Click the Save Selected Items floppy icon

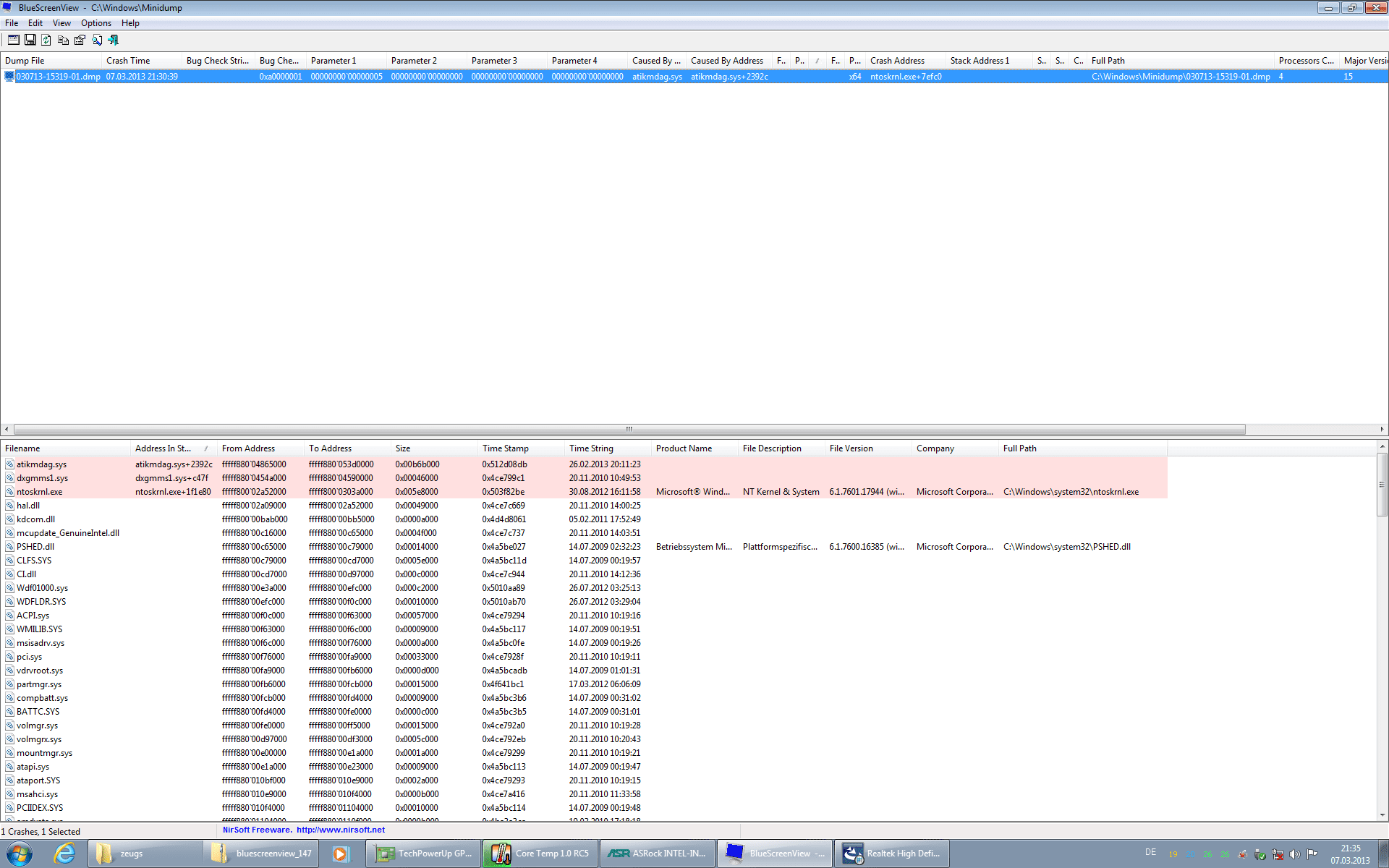click(x=30, y=41)
